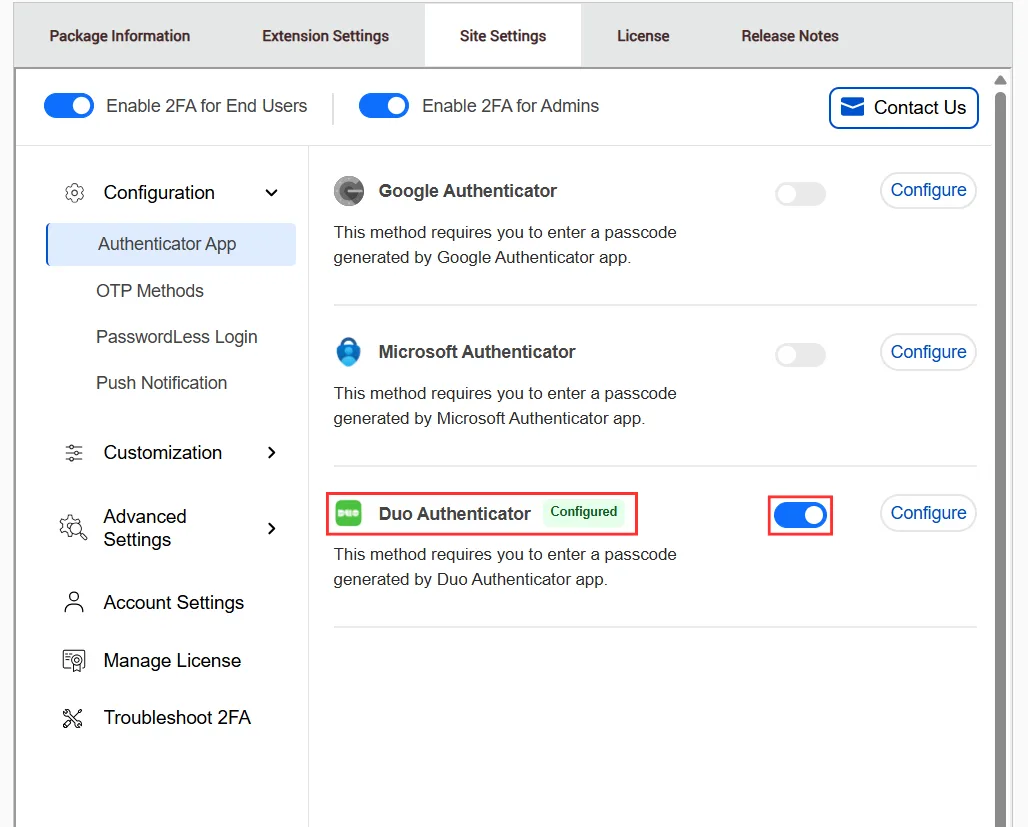Click the Microsoft Authenticator lock icon
Image resolution: width=1028 pixels, height=827 pixels.
click(x=348, y=352)
